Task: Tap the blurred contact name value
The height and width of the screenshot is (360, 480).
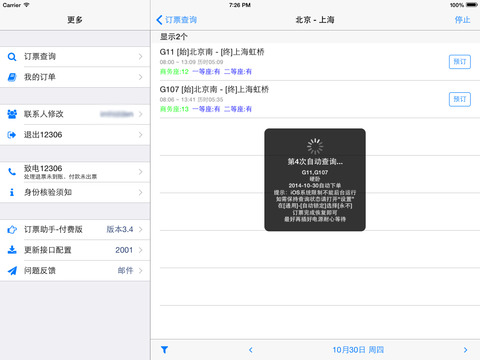Action: 117,114
